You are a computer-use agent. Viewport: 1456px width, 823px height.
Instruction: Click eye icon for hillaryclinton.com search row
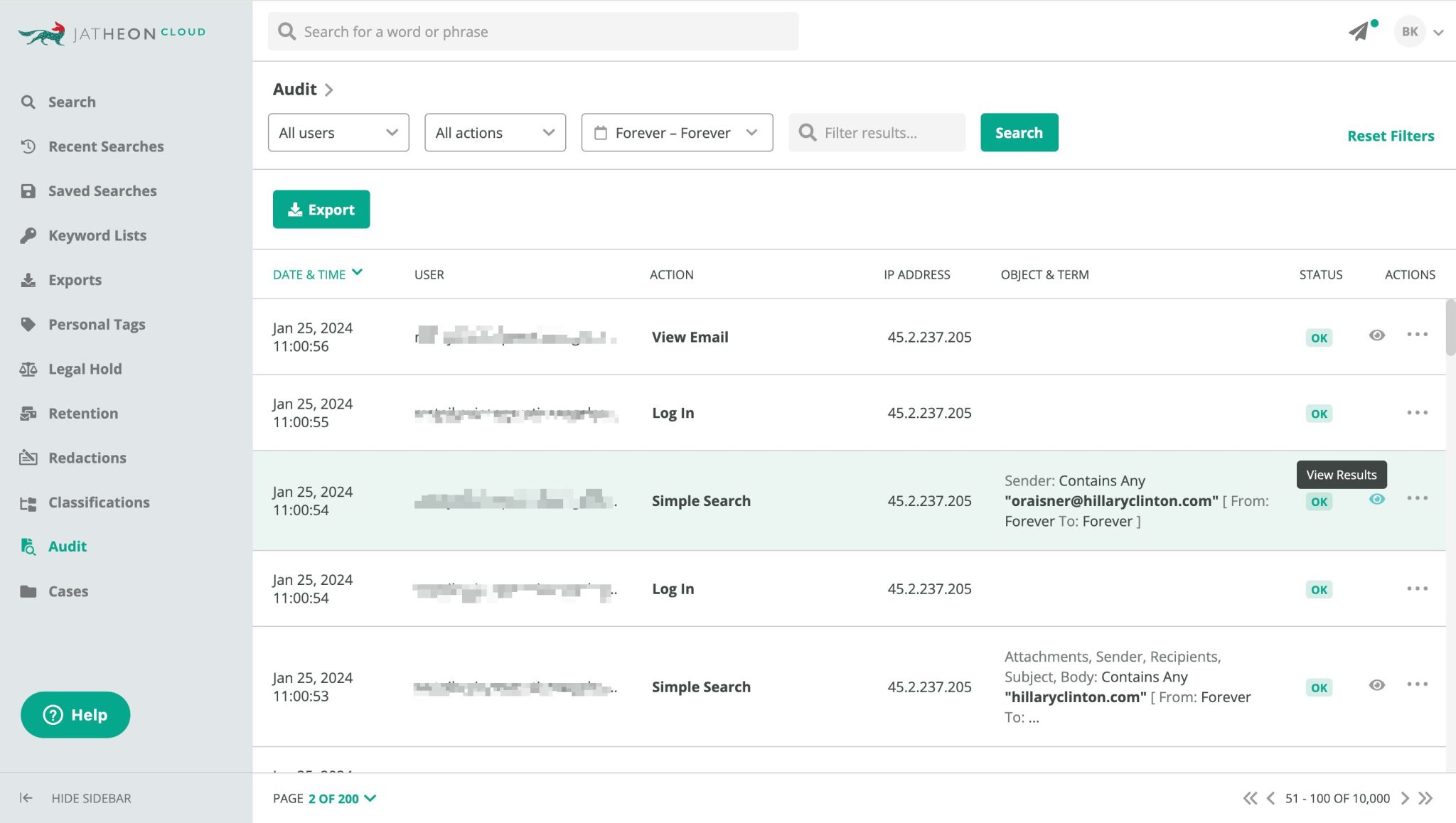(x=1376, y=685)
